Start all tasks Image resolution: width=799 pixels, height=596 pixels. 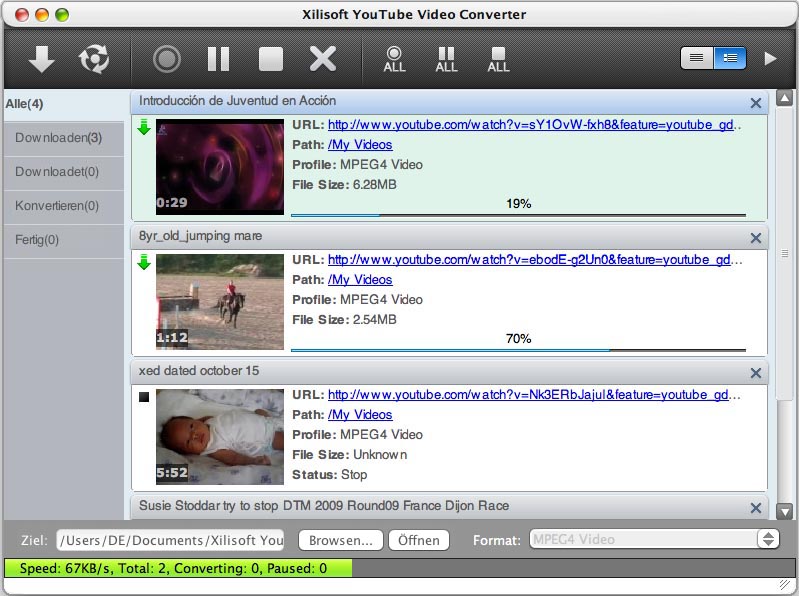pyautogui.click(x=394, y=60)
